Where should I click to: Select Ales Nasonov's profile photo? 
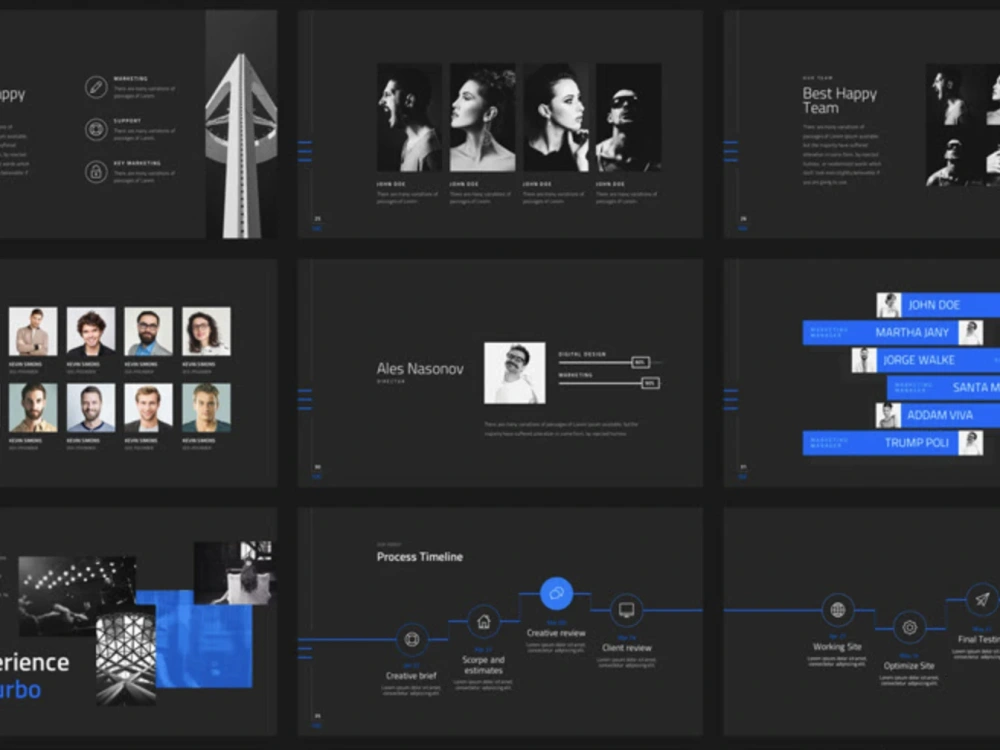click(x=515, y=373)
